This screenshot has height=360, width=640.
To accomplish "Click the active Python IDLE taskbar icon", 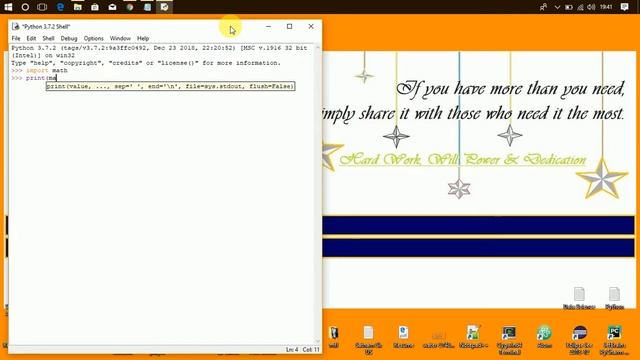I will point(164,7).
